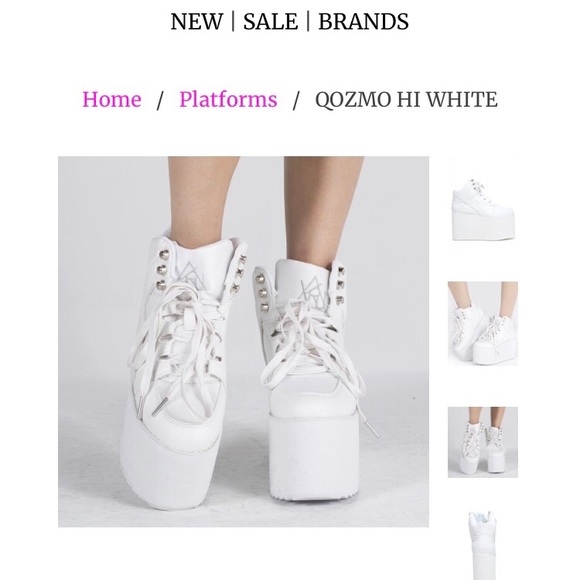Click the divider between SALE and BRANDS
The width and height of the screenshot is (580, 580).
308,21
